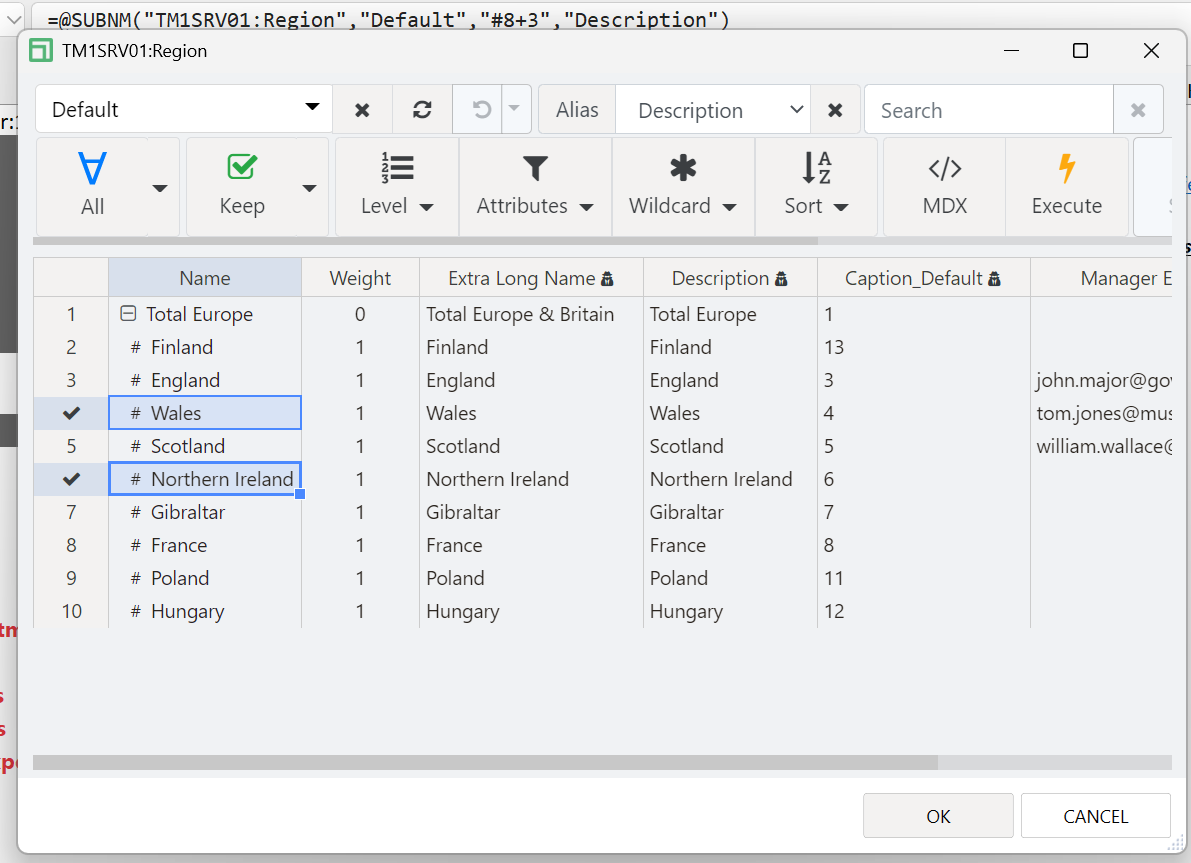Click inside the Search input field
This screenshot has height=863, width=1191.
(988, 110)
